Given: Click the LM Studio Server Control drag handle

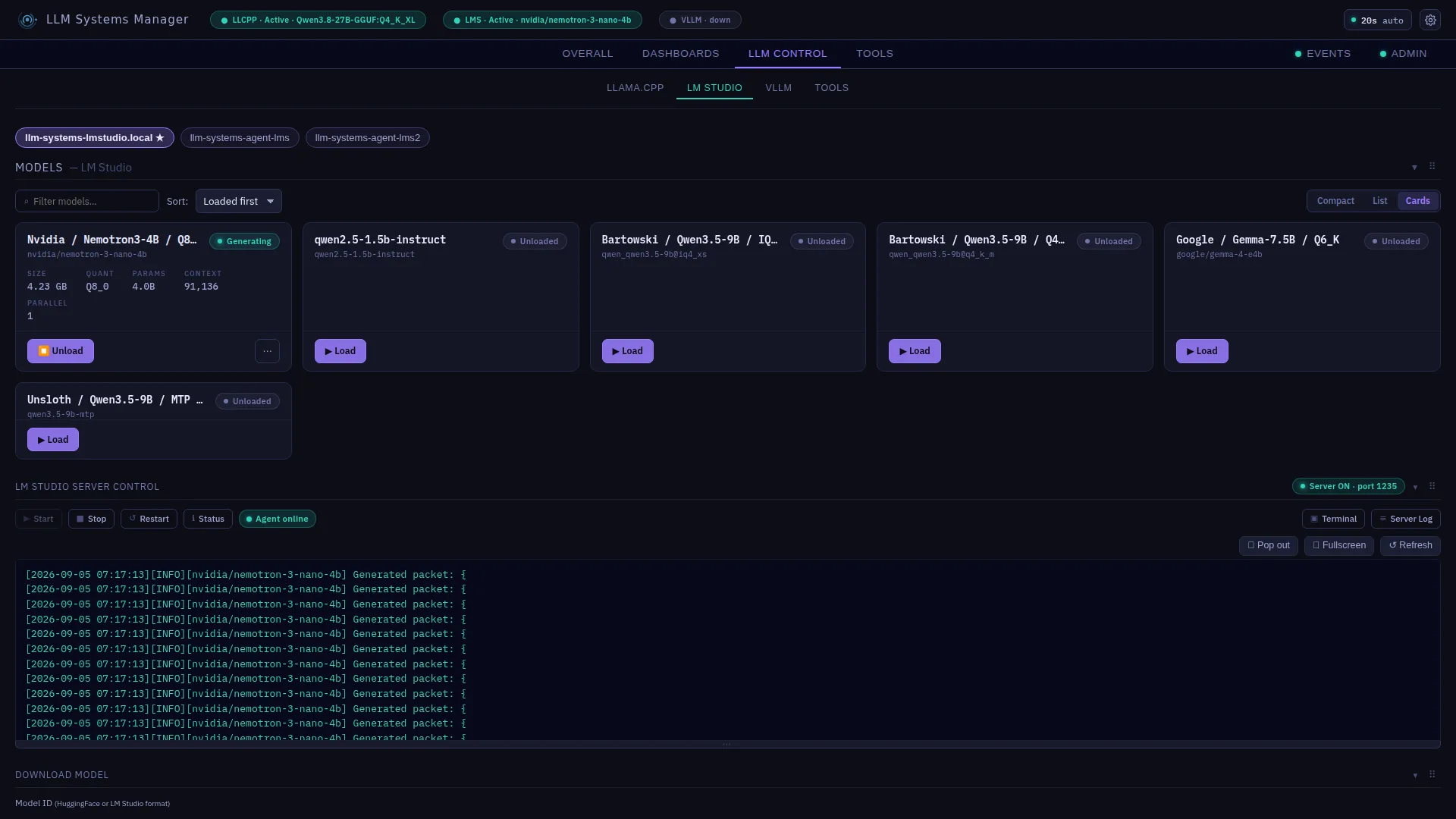Looking at the screenshot, I should click(x=1432, y=486).
